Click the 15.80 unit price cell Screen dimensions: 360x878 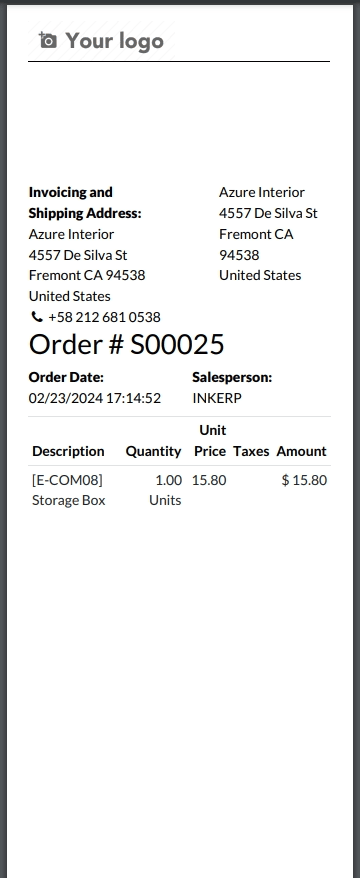pyautogui.click(x=209, y=480)
